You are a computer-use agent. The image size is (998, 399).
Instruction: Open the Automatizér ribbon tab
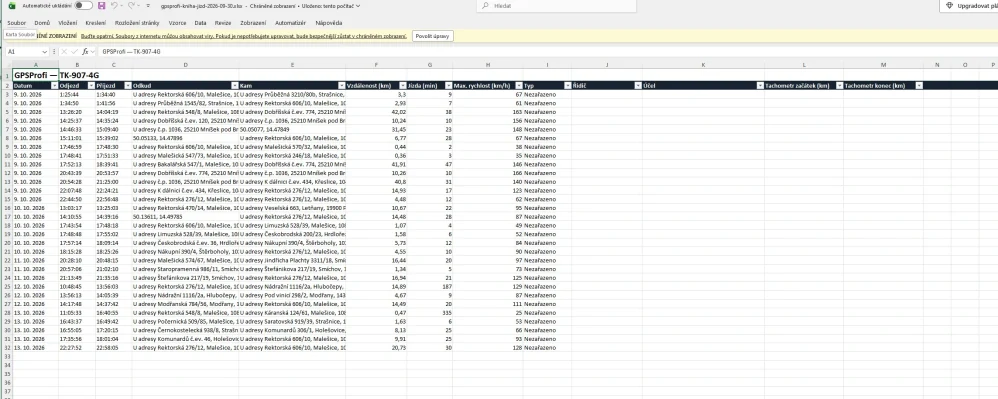pos(290,22)
